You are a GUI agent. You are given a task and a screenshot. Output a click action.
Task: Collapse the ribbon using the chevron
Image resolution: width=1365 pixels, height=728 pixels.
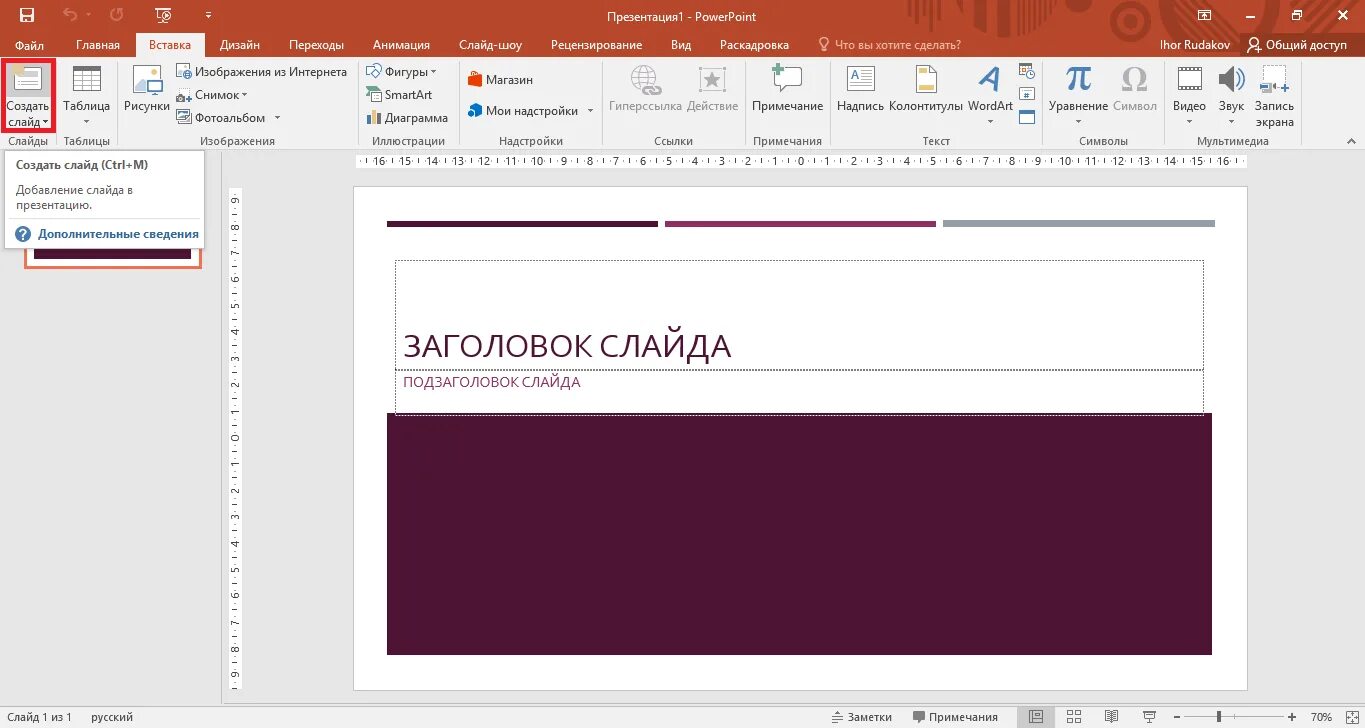pos(1349,141)
